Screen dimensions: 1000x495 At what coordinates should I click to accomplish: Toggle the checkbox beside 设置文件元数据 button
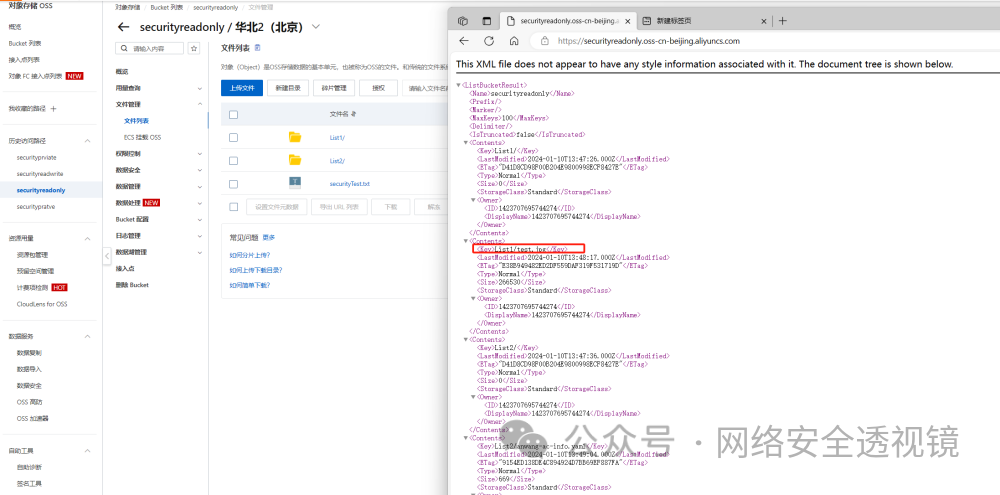pyautogui.click(x=233, y=207)
